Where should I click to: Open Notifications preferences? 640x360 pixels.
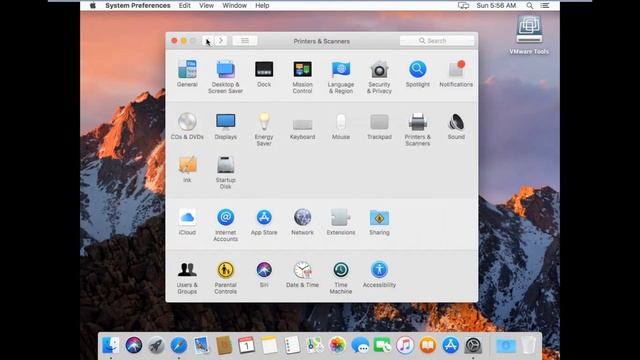click(x=456, y=73)
